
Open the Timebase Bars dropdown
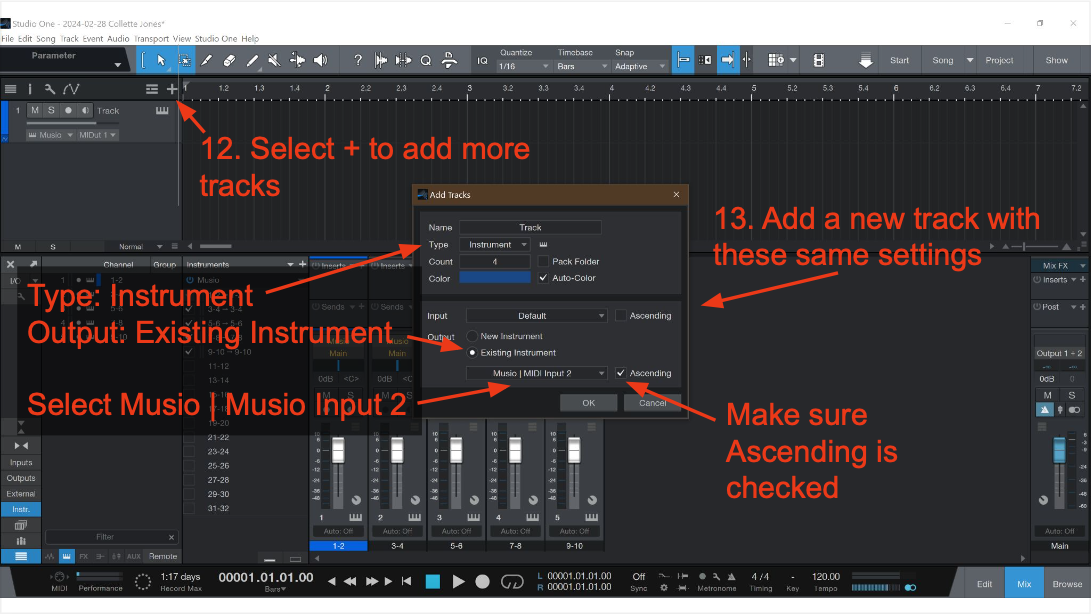point(582,66)
